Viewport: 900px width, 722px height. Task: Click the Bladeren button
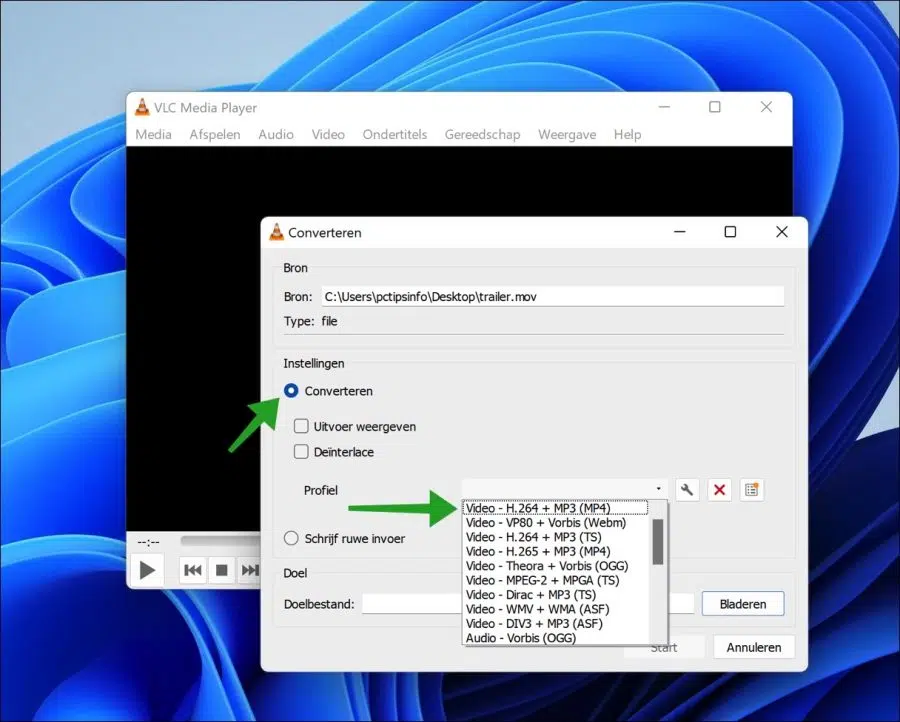743,604
